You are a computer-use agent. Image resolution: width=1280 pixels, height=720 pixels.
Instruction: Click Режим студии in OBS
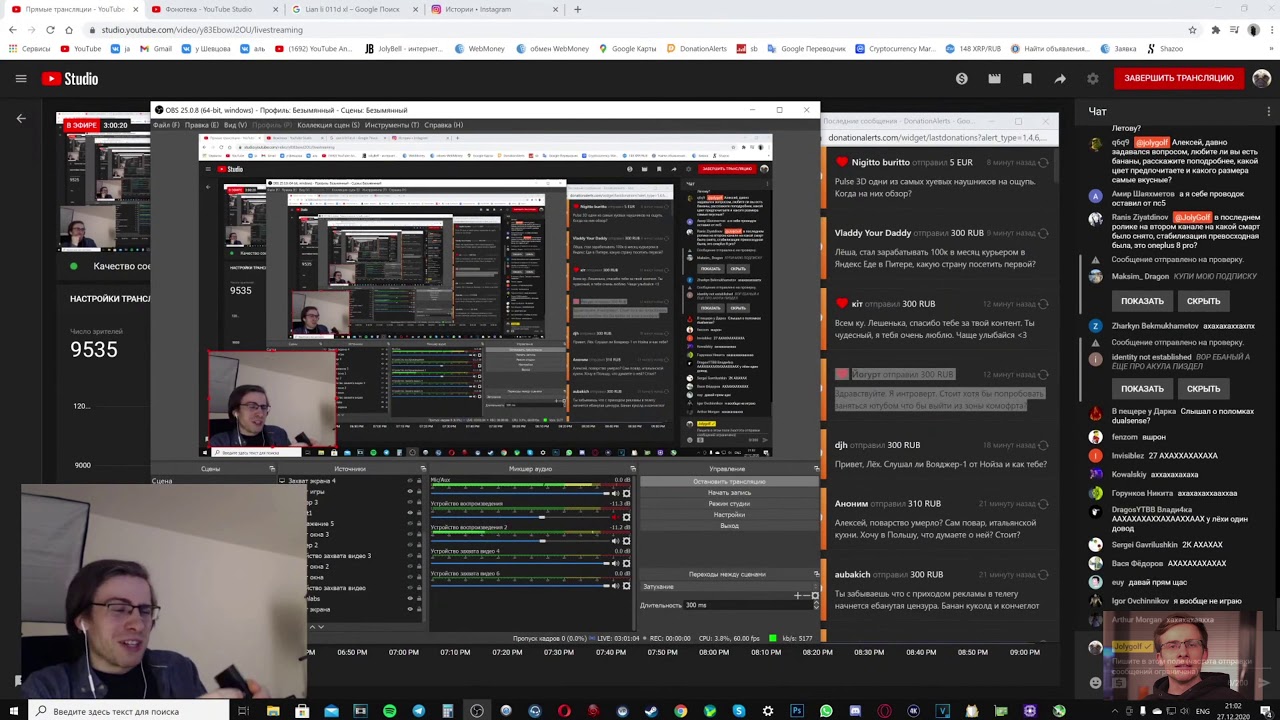[x=729, y=503]
